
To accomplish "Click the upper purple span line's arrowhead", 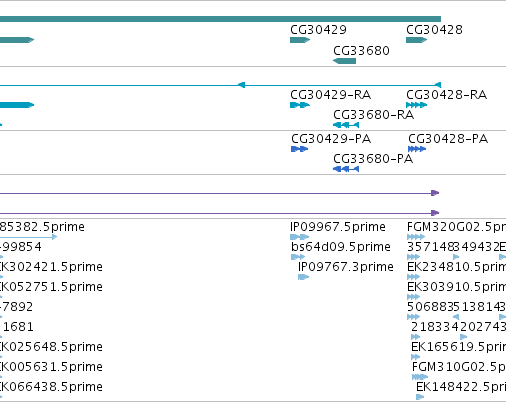I will (435, 193).
